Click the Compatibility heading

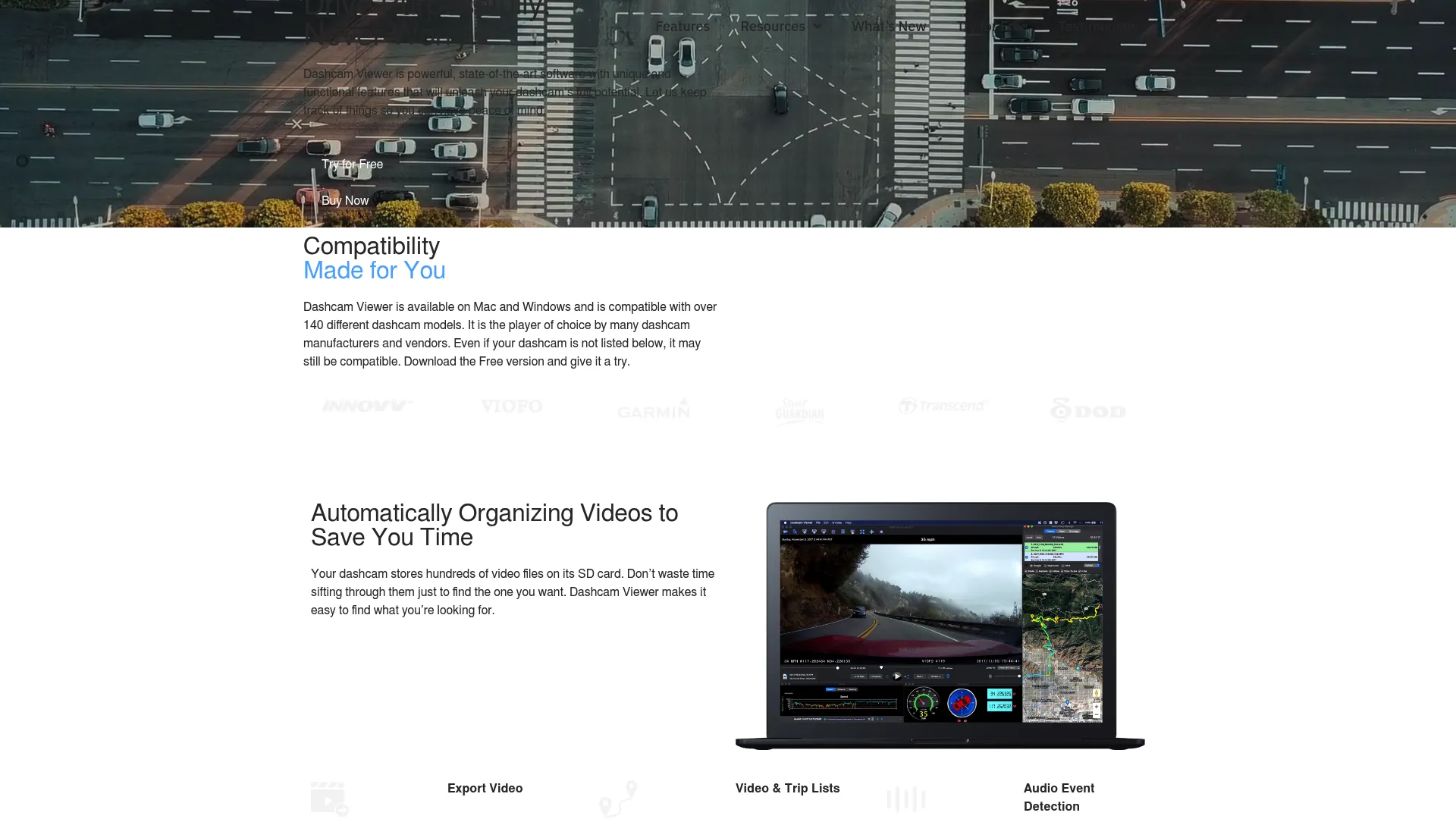(372, 246)
